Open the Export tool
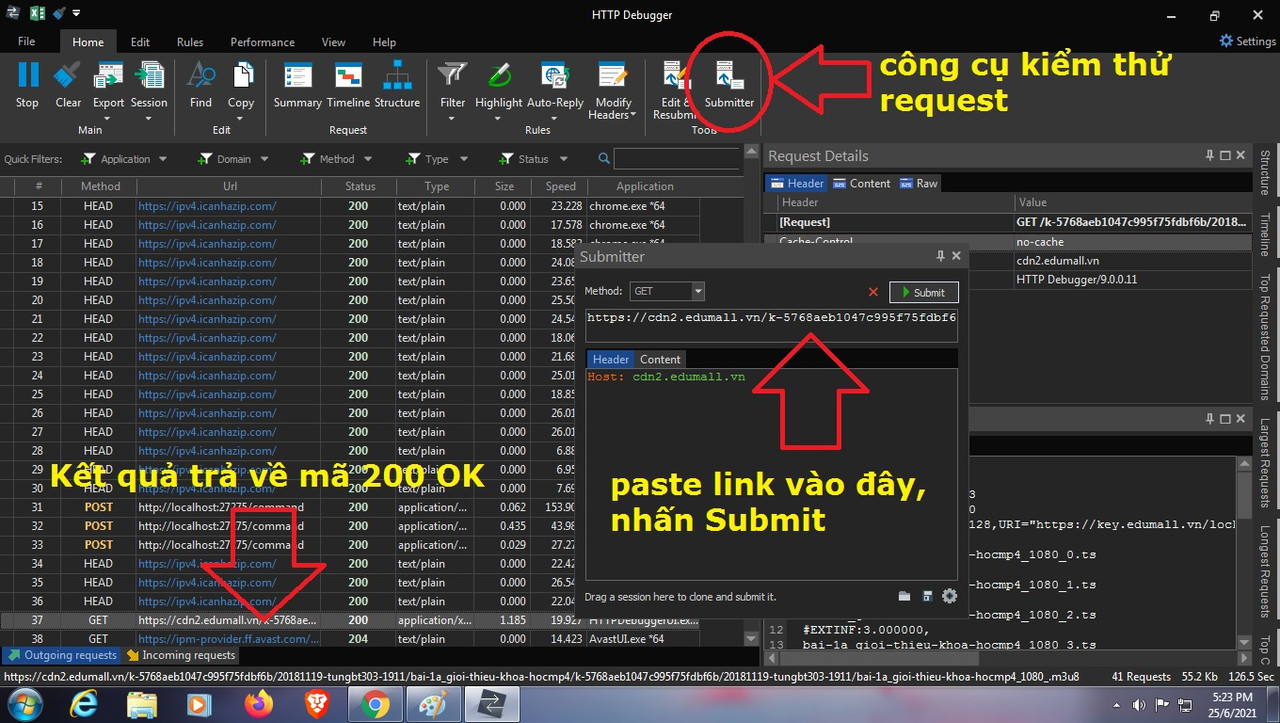Viewport: 1280px width, 723px height. pyautogui.click(x=108, y=84)
